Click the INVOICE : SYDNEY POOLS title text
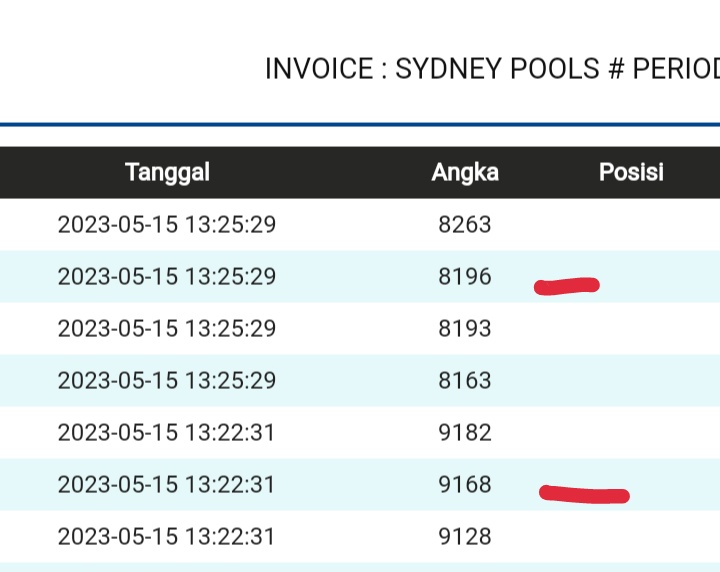The height and width of the screenshot is (572, 720). coord(492,69)
